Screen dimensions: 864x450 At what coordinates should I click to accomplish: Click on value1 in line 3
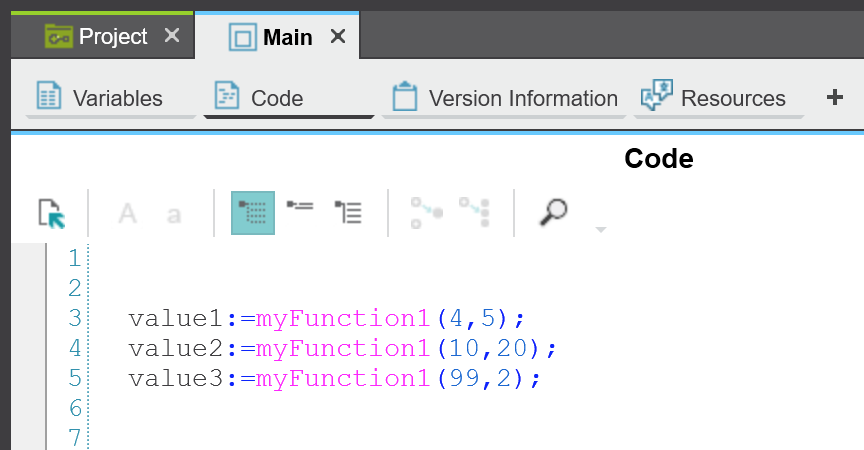[x=175, y=318]
